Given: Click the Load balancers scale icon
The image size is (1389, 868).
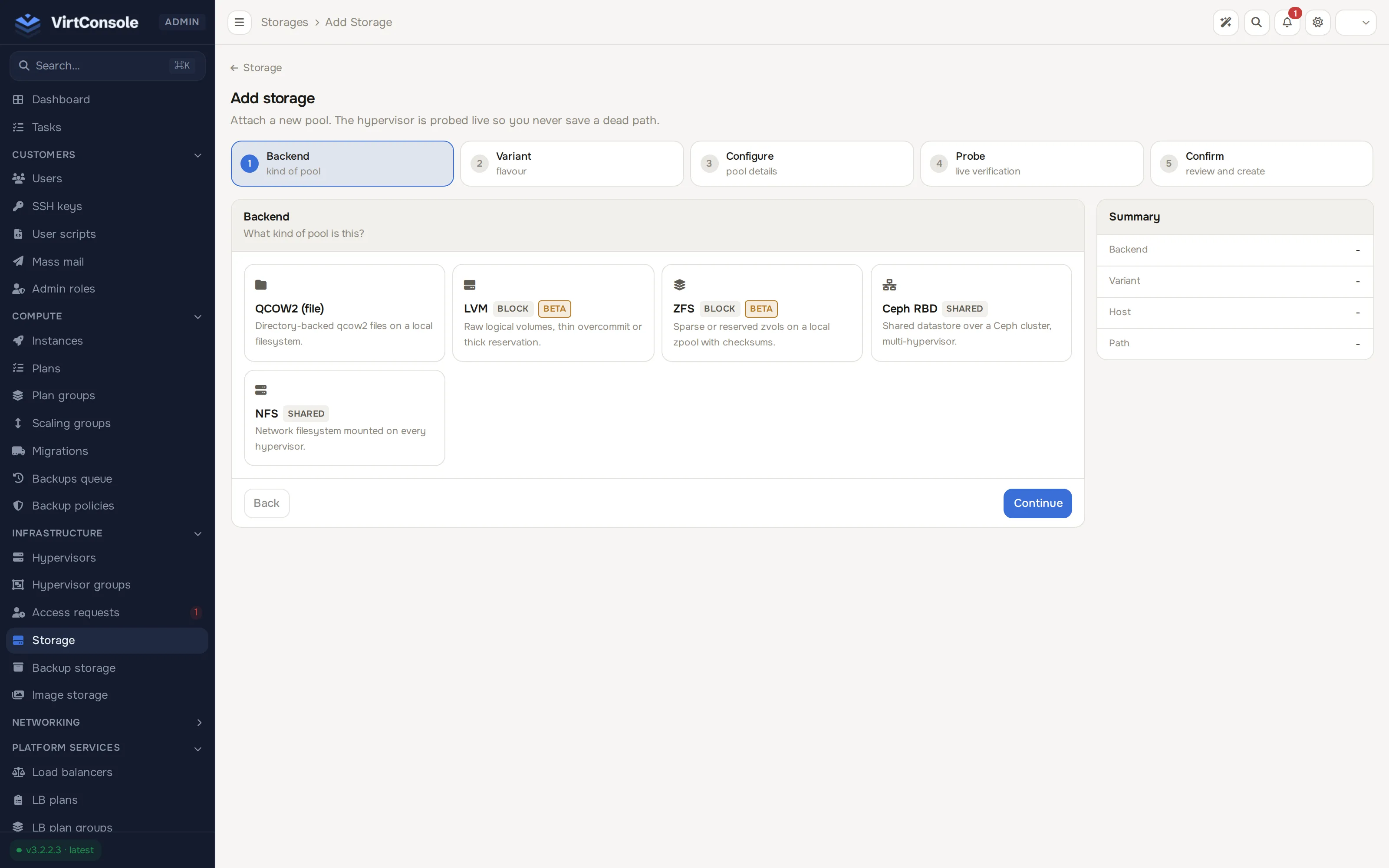Looking at the screenshot, I should pos(18,772).
